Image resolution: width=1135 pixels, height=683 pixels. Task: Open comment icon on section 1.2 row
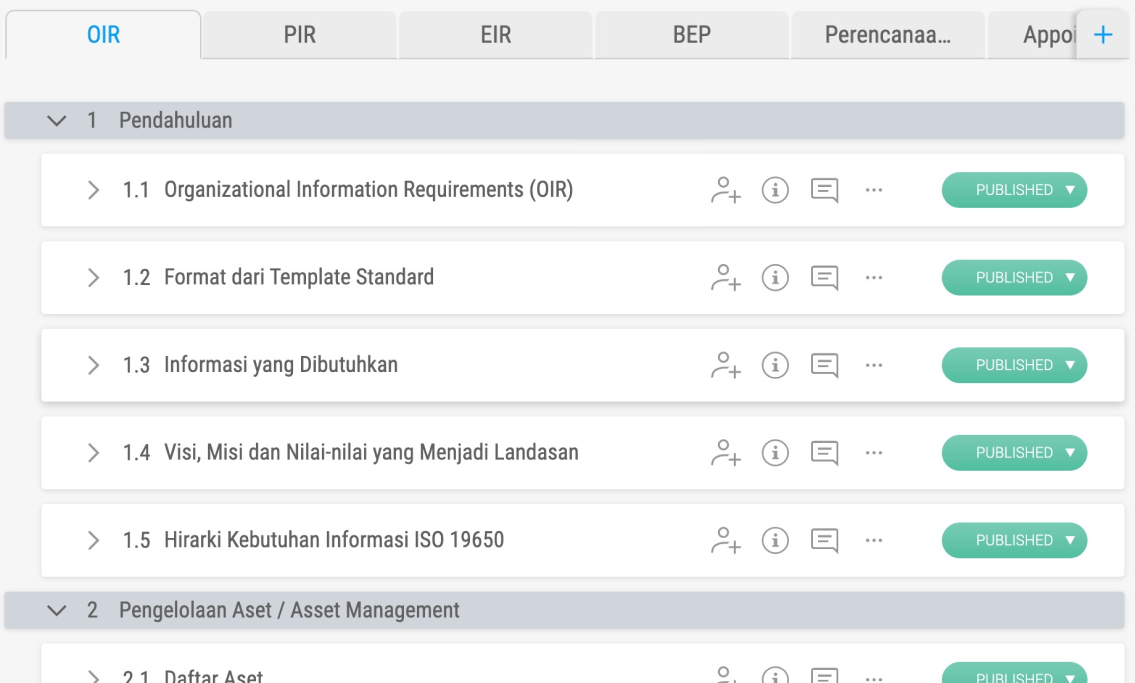click(x=824, y=278)
